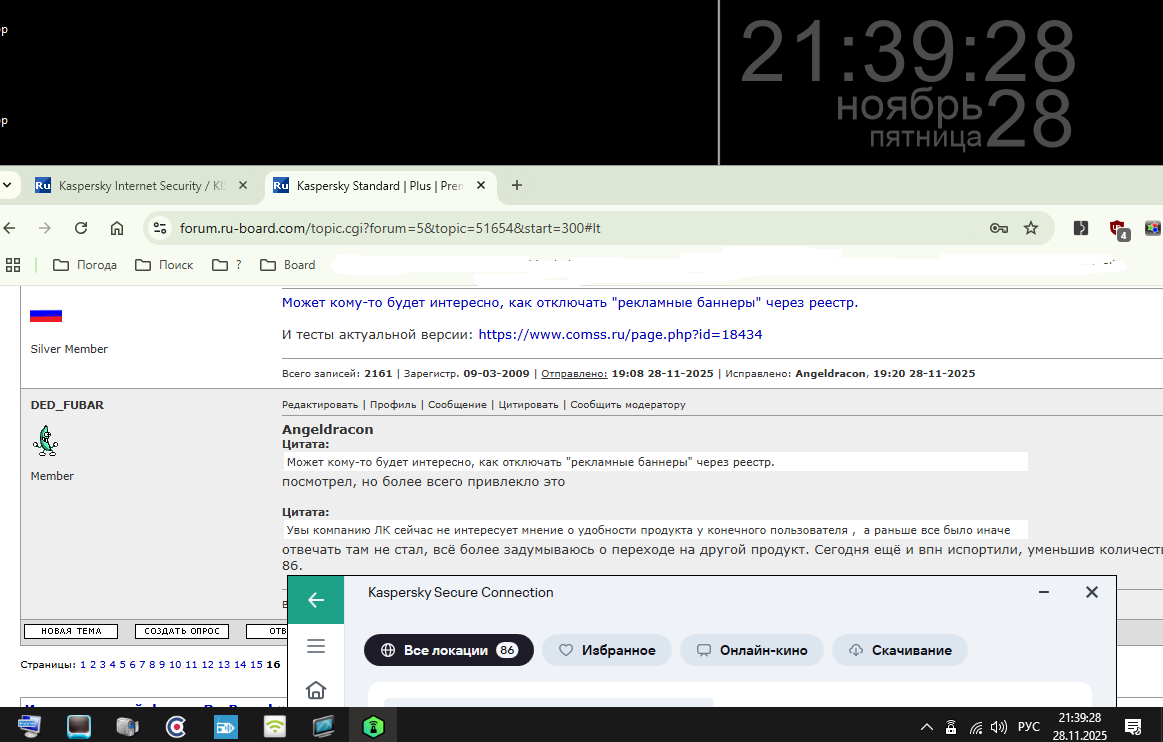Go to forum page 15

click(256, 664)
